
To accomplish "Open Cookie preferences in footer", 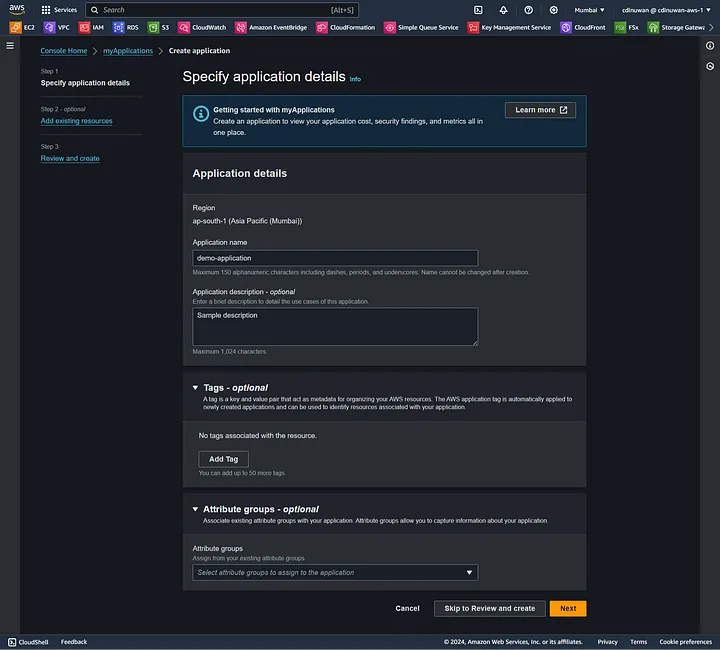I will [x=686, y=642].
